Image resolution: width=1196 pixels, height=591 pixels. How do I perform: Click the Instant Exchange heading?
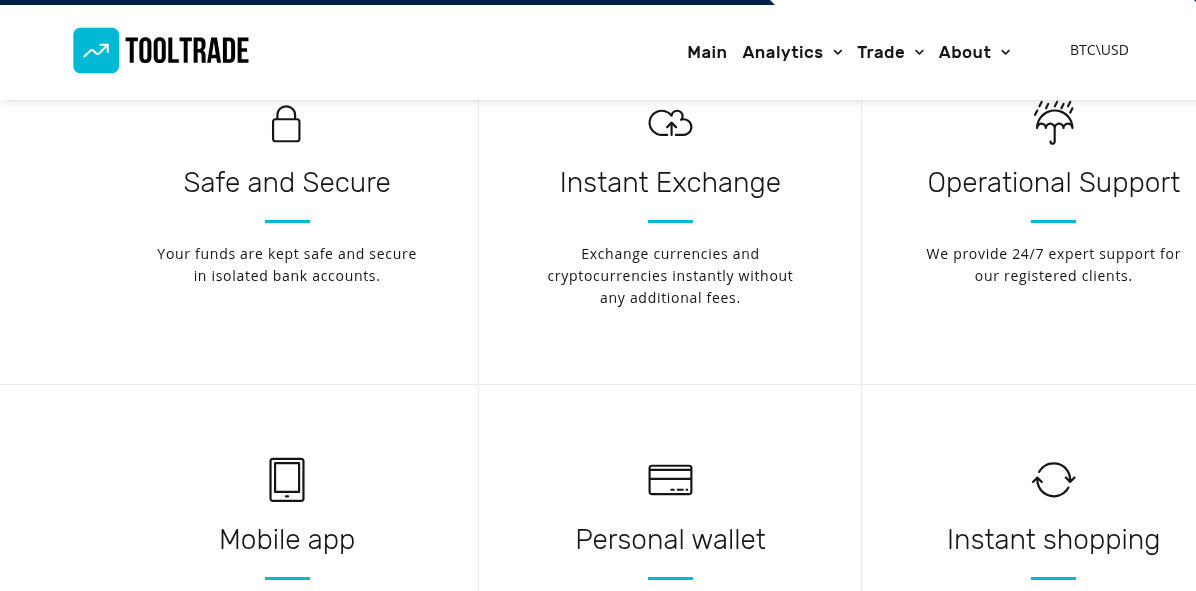click(x=670, y=183)
